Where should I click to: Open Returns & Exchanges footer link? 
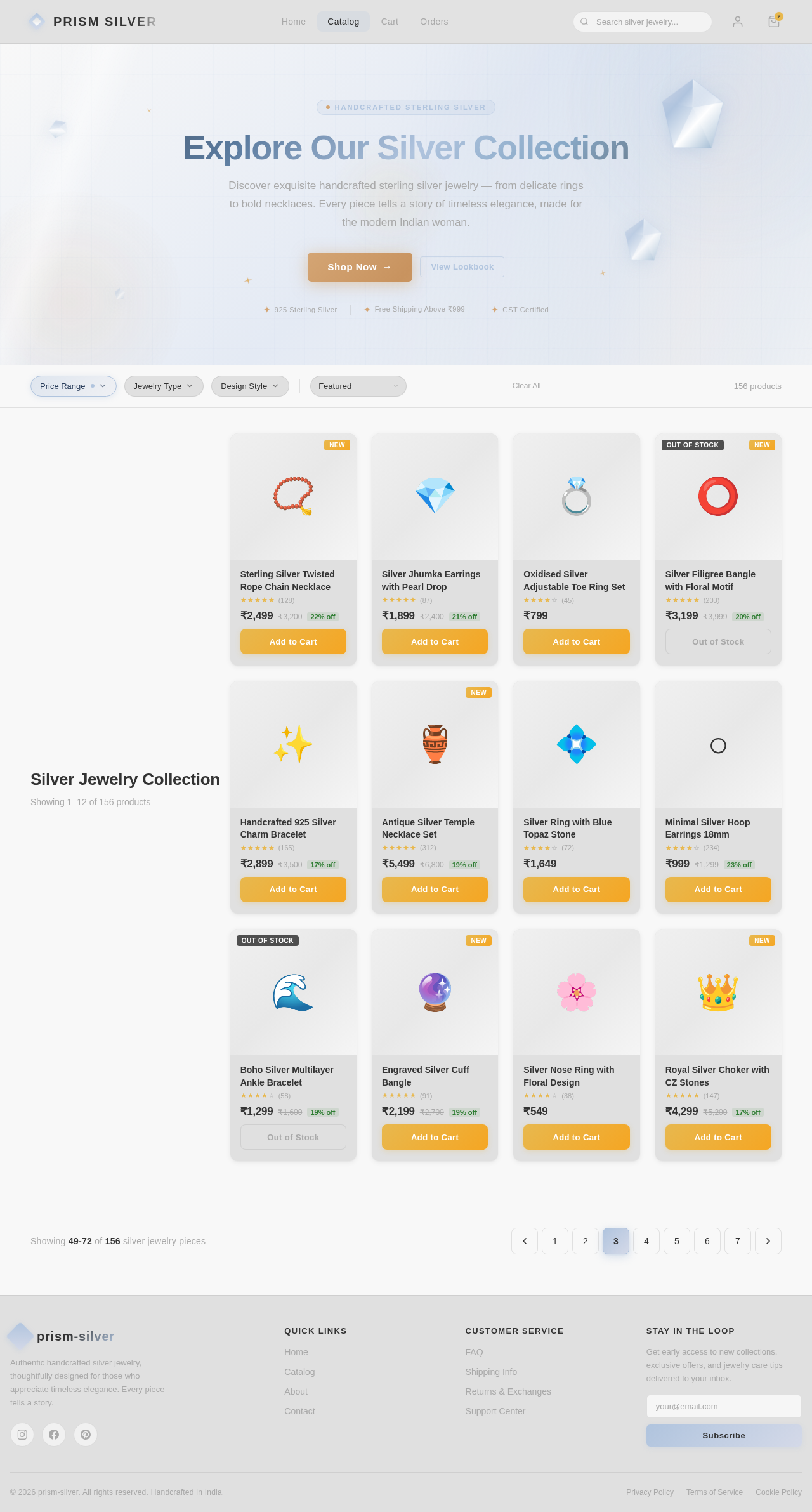pos(508,1391)
